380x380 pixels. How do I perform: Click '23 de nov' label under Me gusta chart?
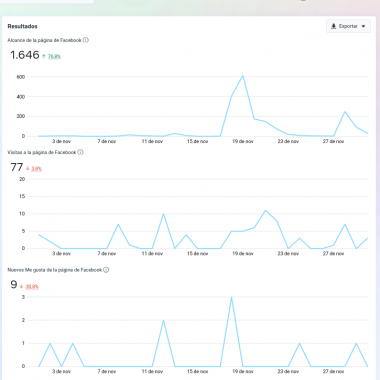click(x=288, y=371)
